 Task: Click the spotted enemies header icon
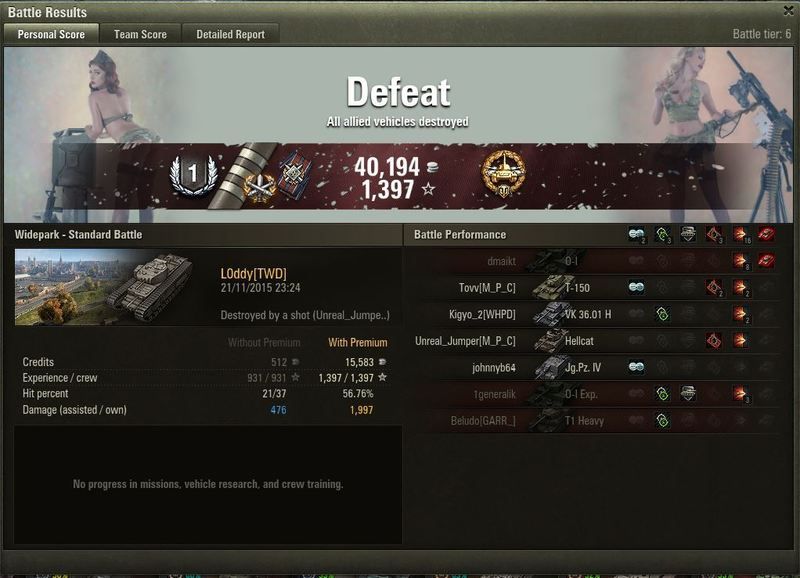(636, 234)
